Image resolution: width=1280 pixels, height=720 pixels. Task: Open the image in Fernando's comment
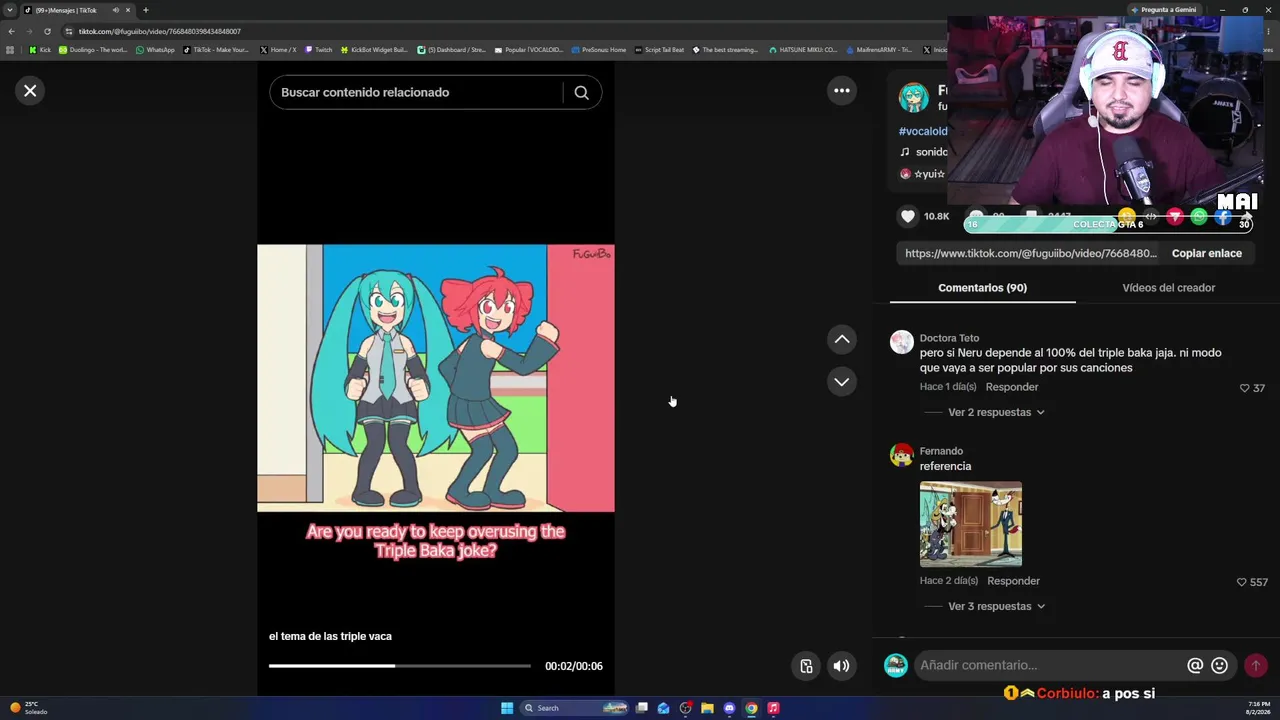[971, 524]
